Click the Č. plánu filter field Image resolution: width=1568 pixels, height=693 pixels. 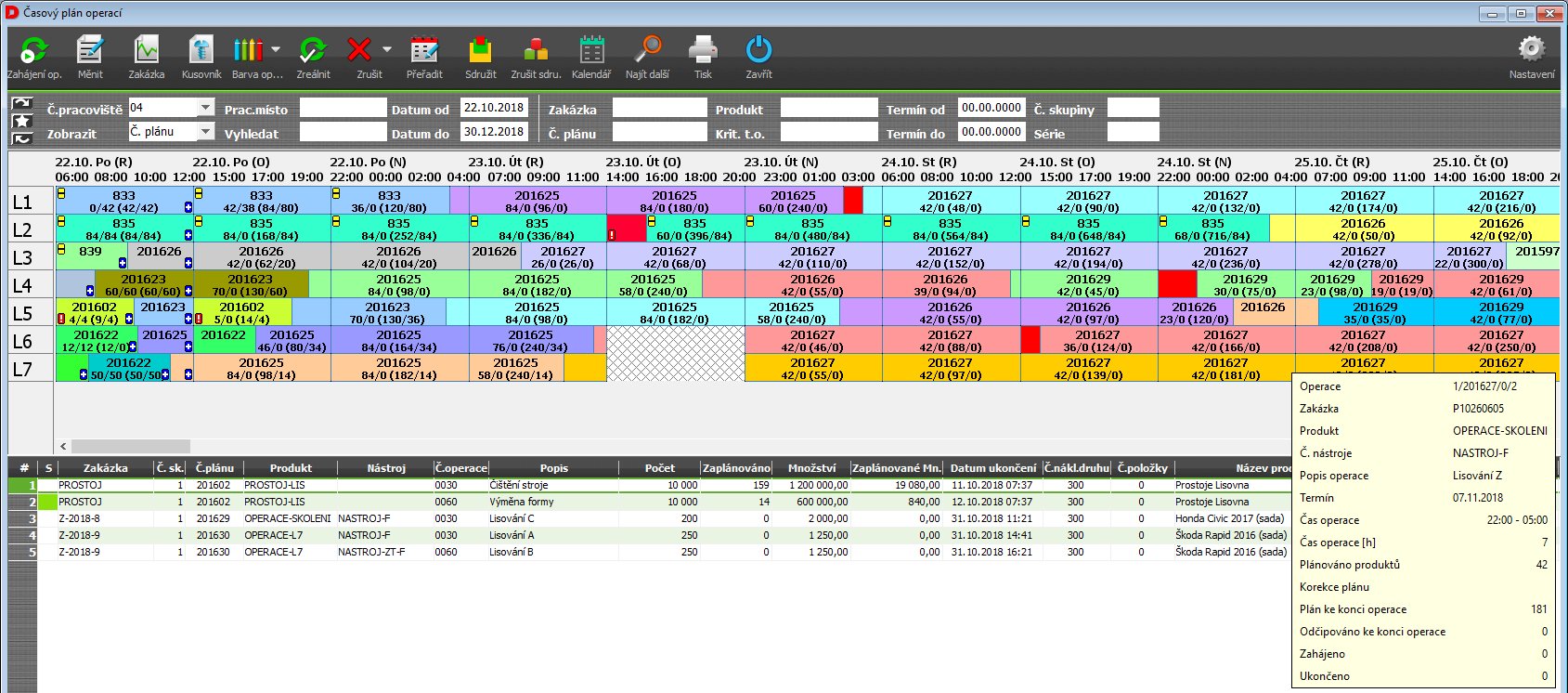(x=660, y=132)
